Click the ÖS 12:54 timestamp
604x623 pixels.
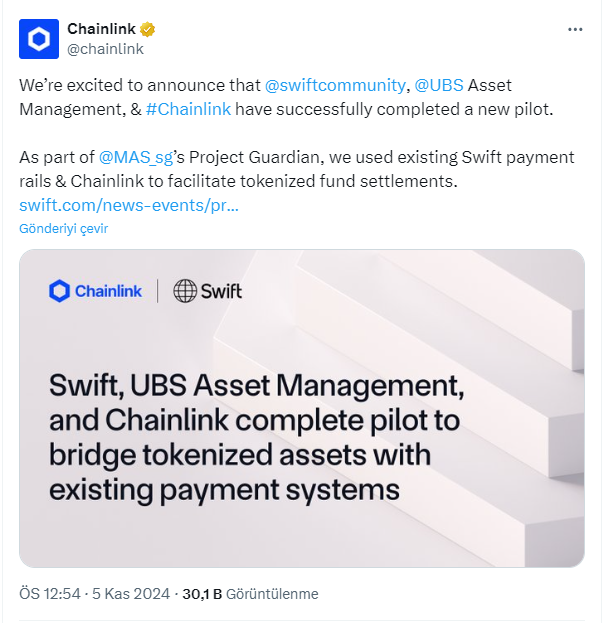click(x=50, y=593)
